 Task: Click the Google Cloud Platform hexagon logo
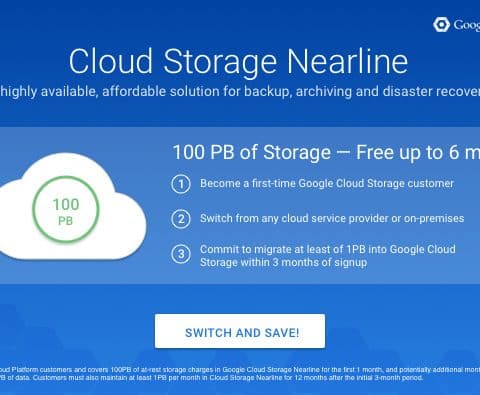coord(441,25)
